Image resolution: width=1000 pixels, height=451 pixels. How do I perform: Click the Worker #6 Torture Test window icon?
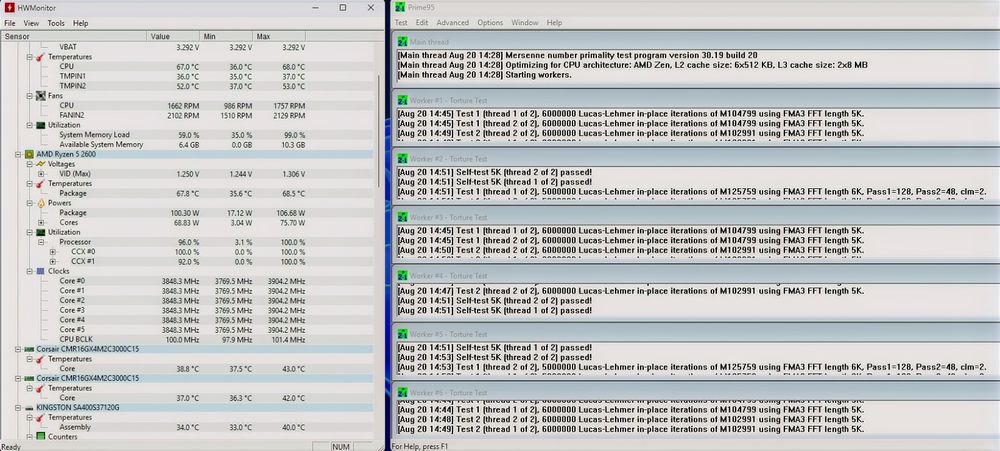402,393
